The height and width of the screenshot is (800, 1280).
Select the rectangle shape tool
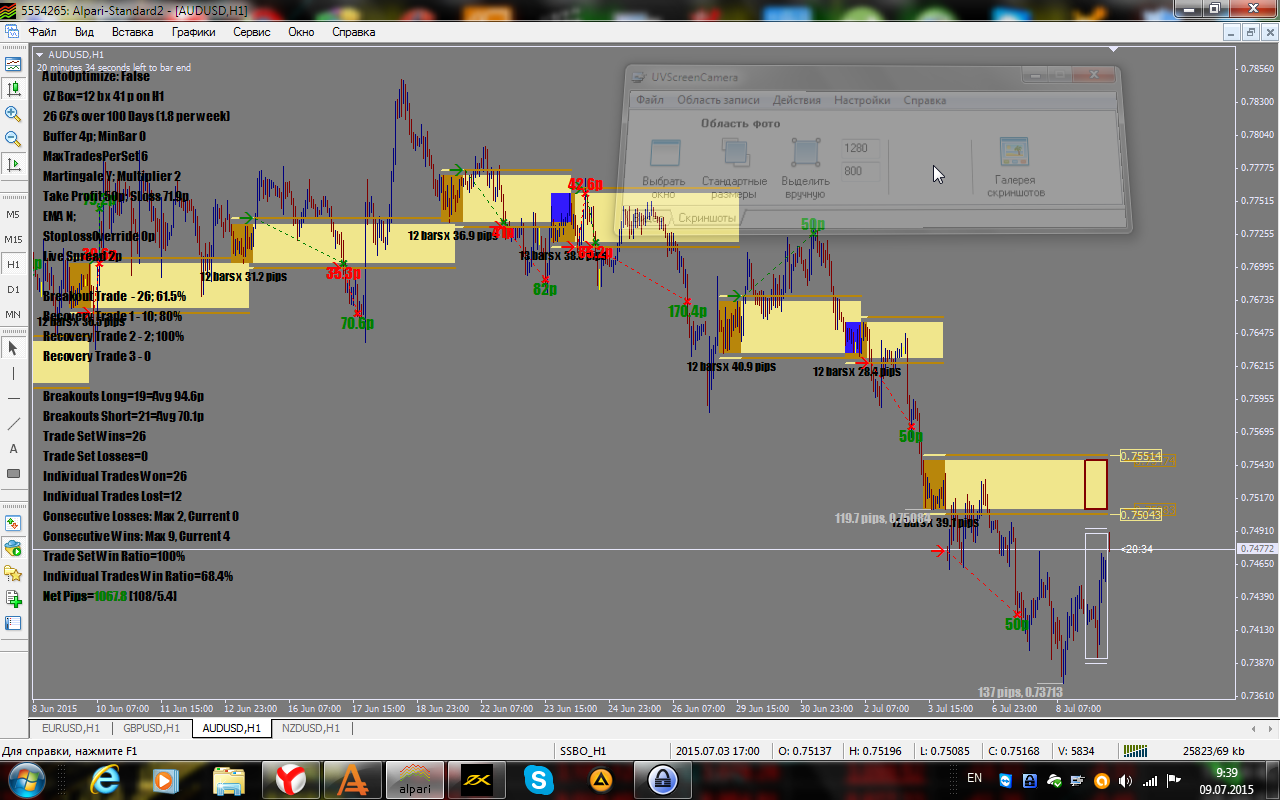click(x=13, y=473)
